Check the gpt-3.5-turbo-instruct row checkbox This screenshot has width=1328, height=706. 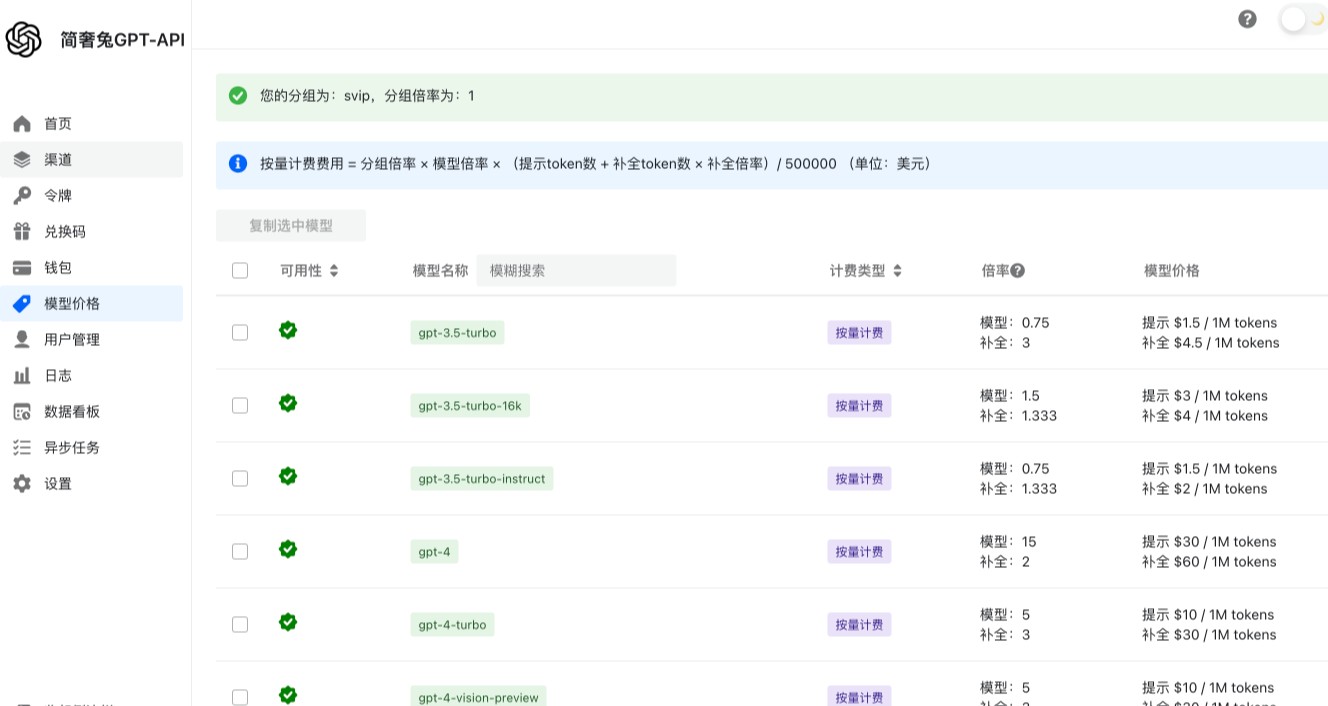tap(240, 478)
